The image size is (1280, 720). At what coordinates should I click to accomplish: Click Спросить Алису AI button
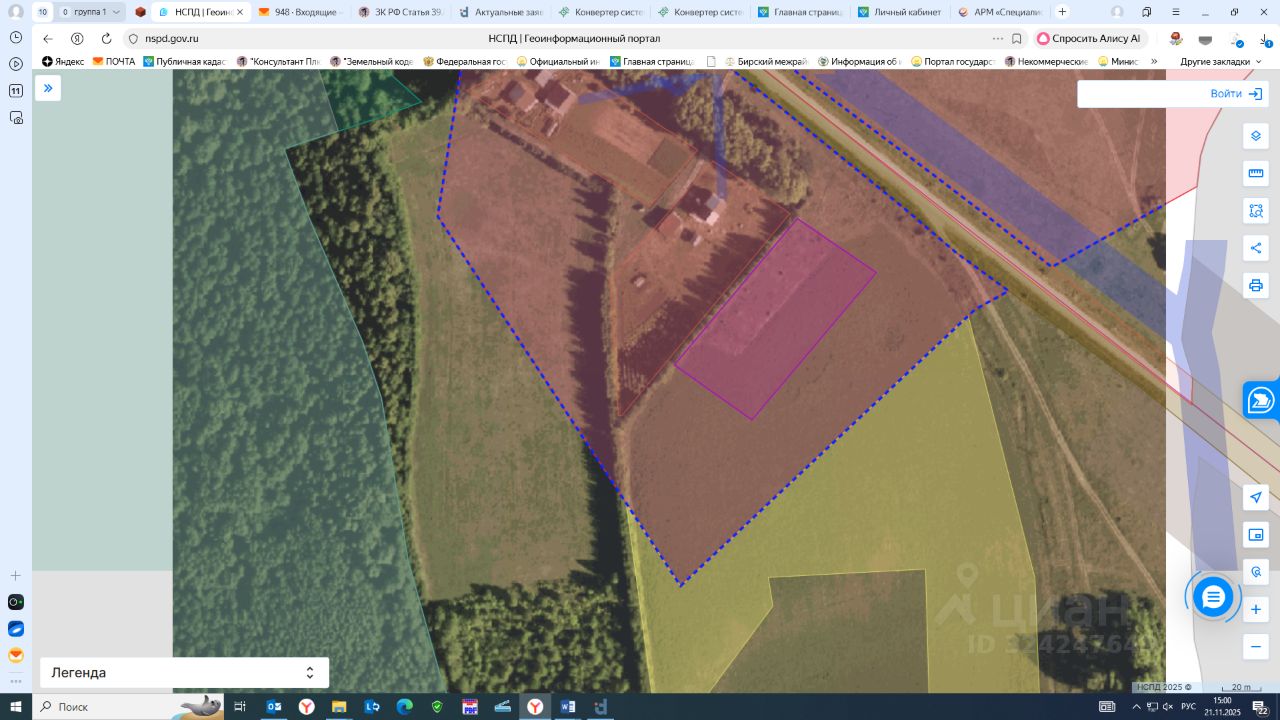click(1089, 38)
